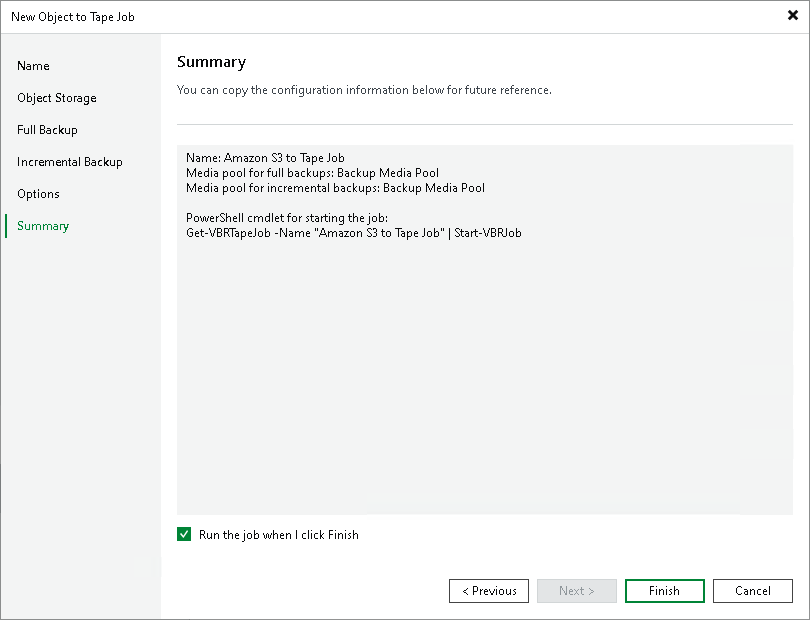
Task: Click 'Media pool for incremental backups' line
Action: tap(335, 188)
